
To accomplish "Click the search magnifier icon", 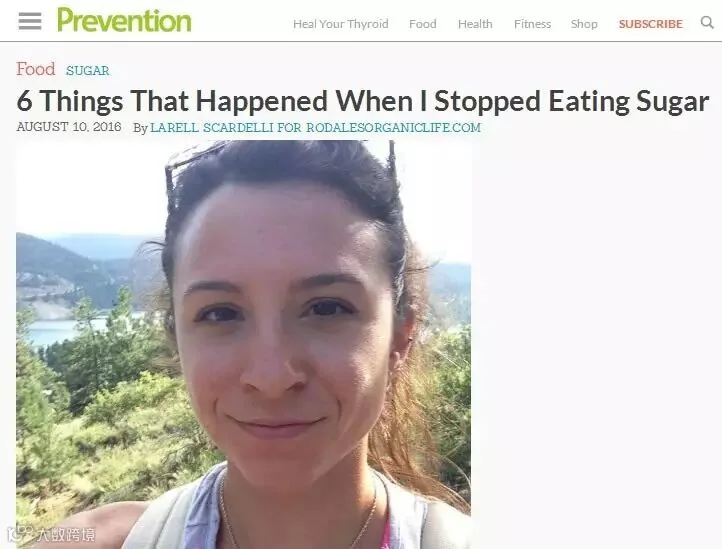I will [x=707, y=22].
